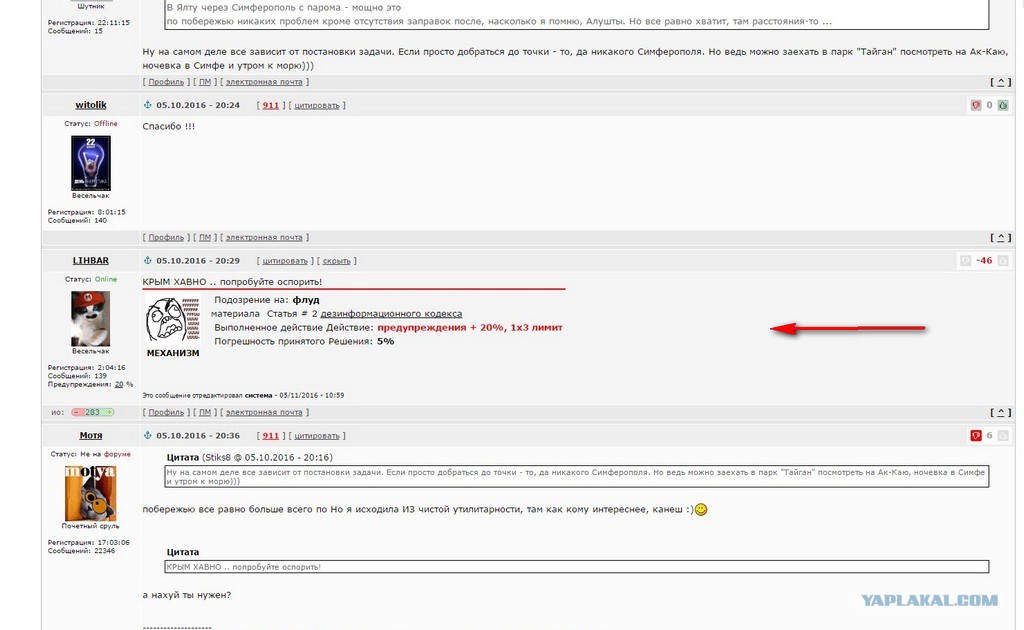Click электронная почта below LIHBAR's post
The height and width of the screenshot is (630, 1024).
coord(264,413)
